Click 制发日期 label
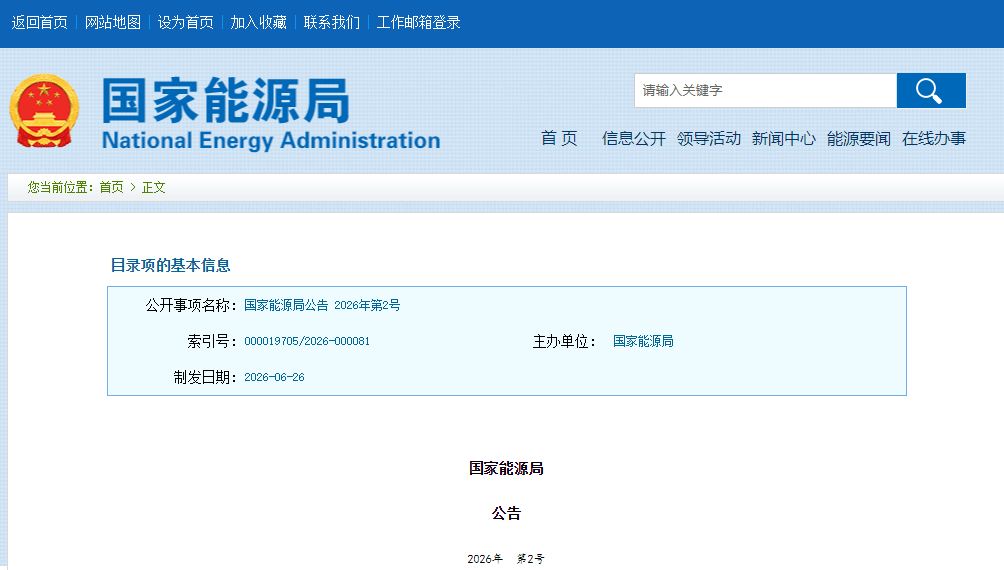Screen dimensions: 1004x570 [205, 377]
